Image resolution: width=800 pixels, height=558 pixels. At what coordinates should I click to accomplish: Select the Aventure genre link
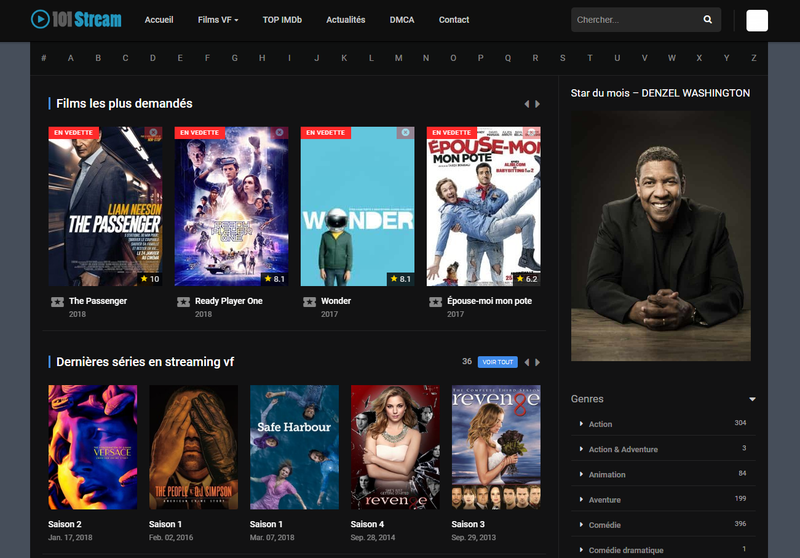pyautogui.click(x=605, y=500)
